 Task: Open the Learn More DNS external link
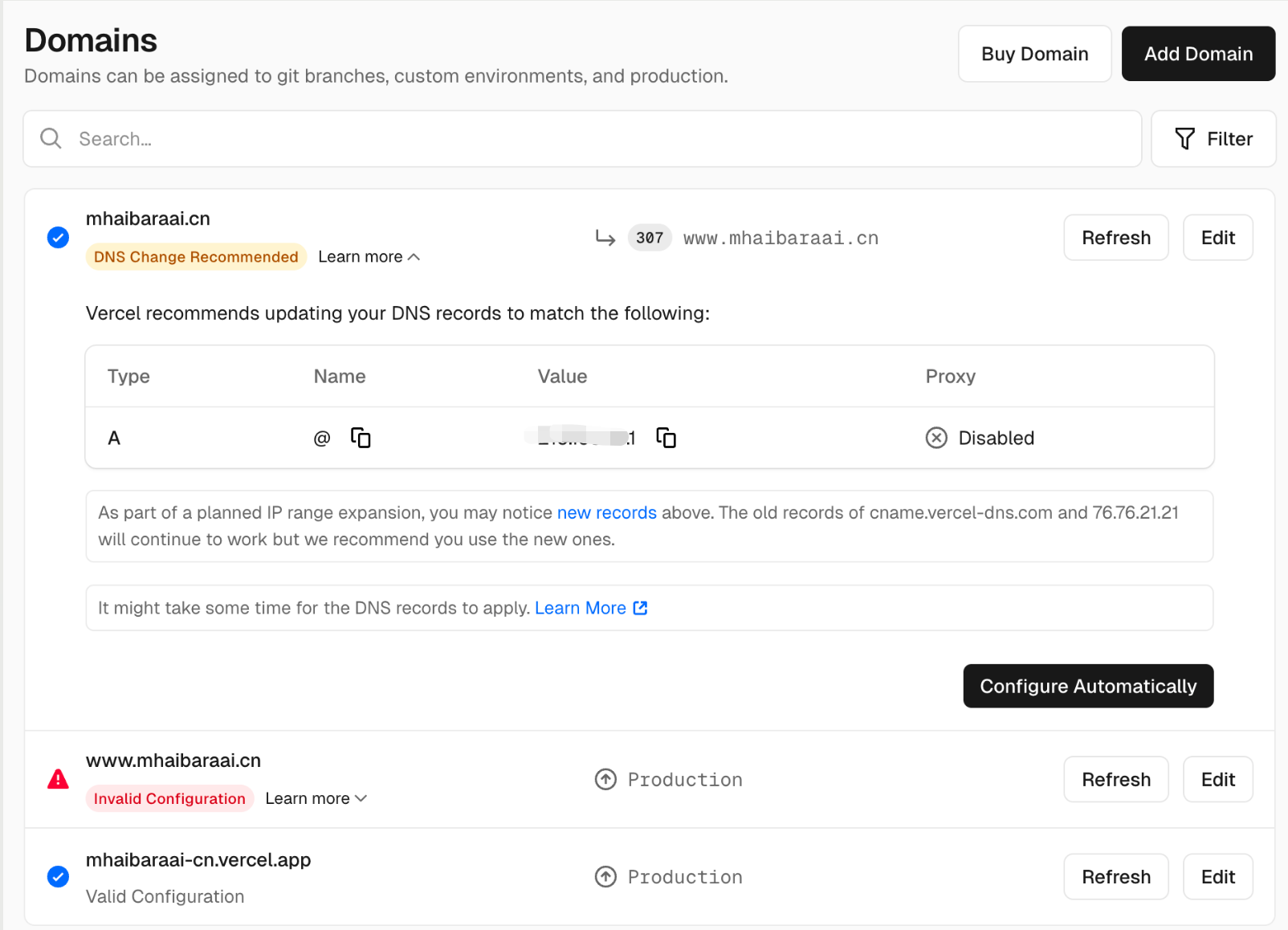click(x=590, y=608)
